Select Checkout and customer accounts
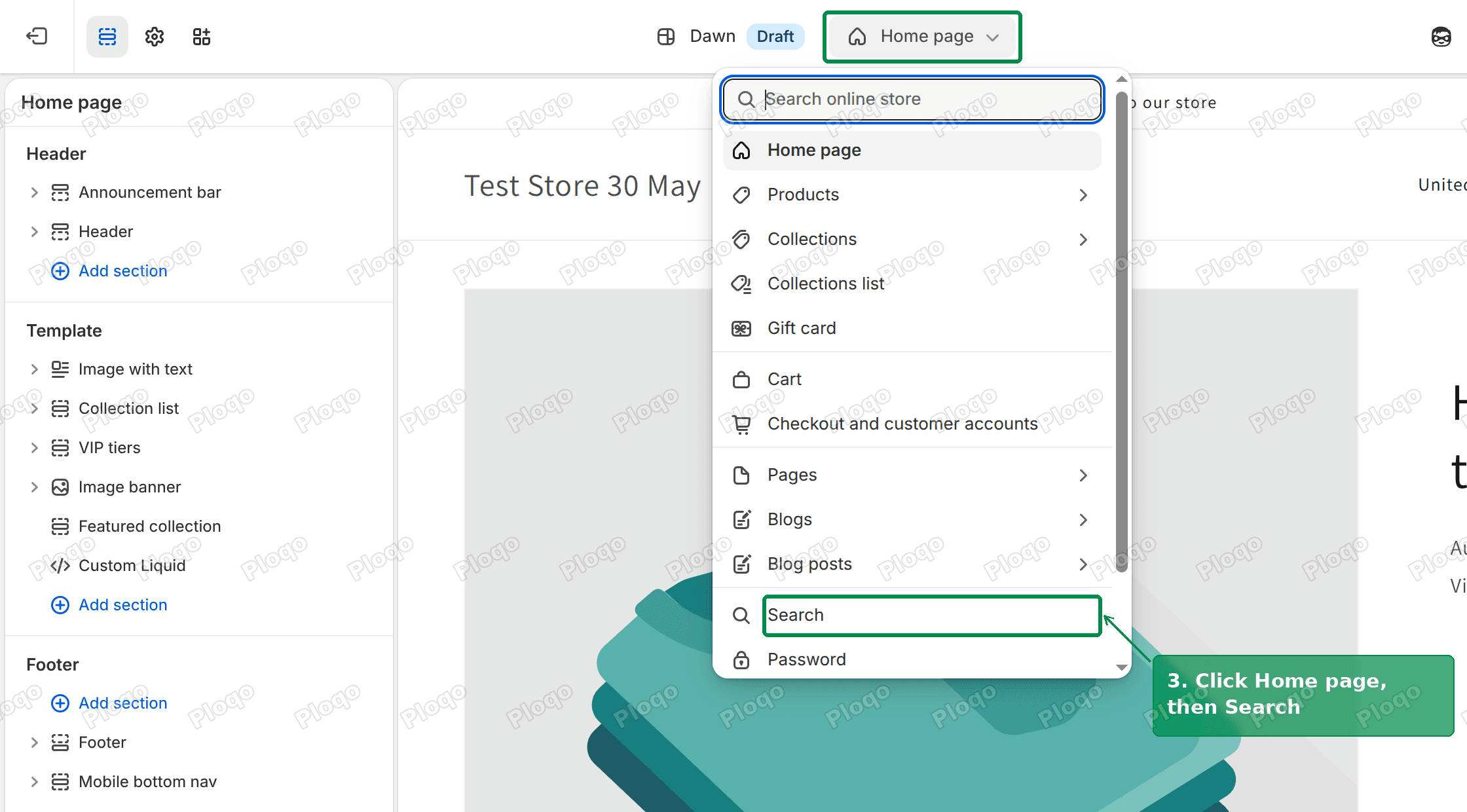The width and height of the screenshot is (1467, 812). click(912, 424)
